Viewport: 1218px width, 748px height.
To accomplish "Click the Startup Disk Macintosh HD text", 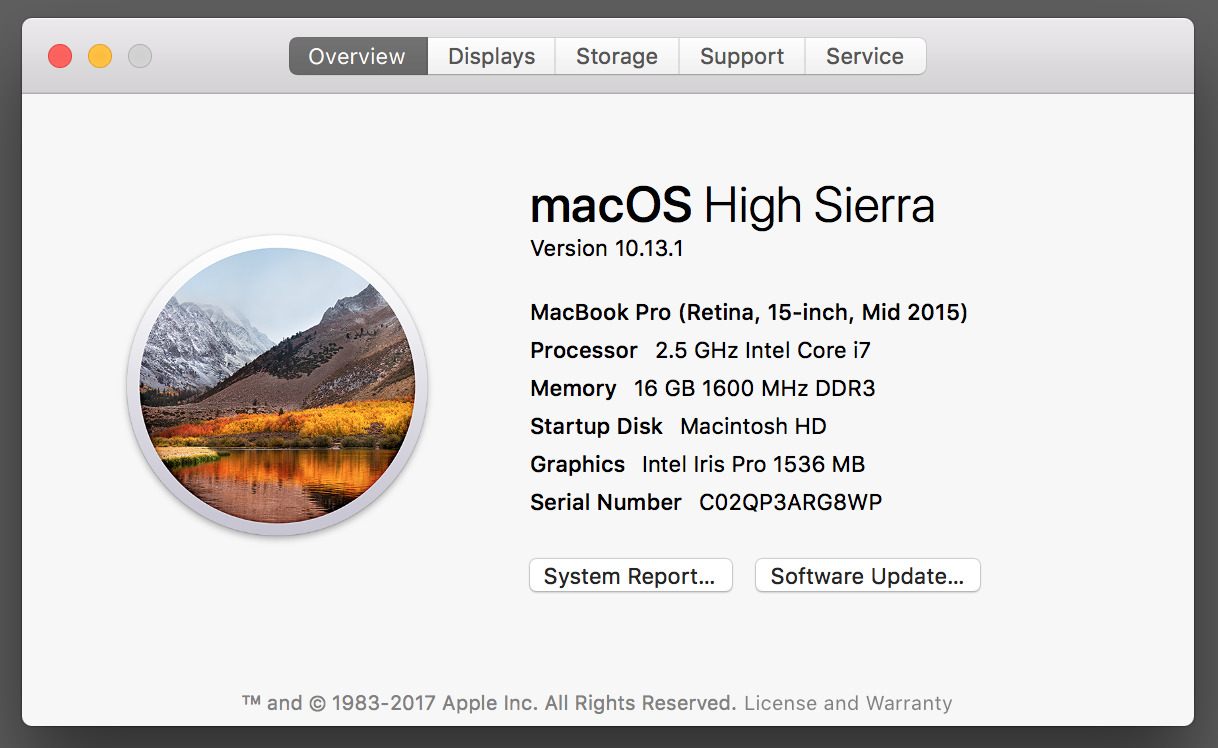I will click(x=753, y=426).
